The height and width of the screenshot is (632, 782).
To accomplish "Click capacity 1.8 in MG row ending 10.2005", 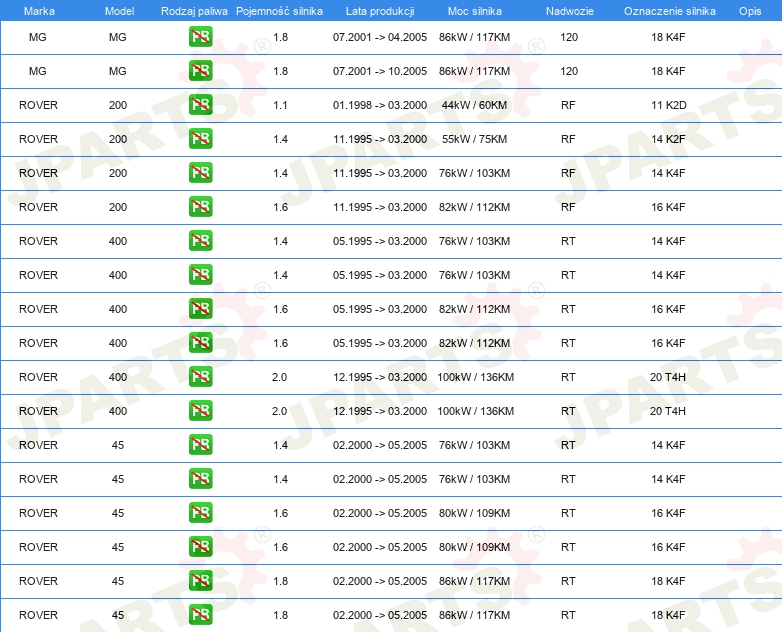I will point(280,71).
